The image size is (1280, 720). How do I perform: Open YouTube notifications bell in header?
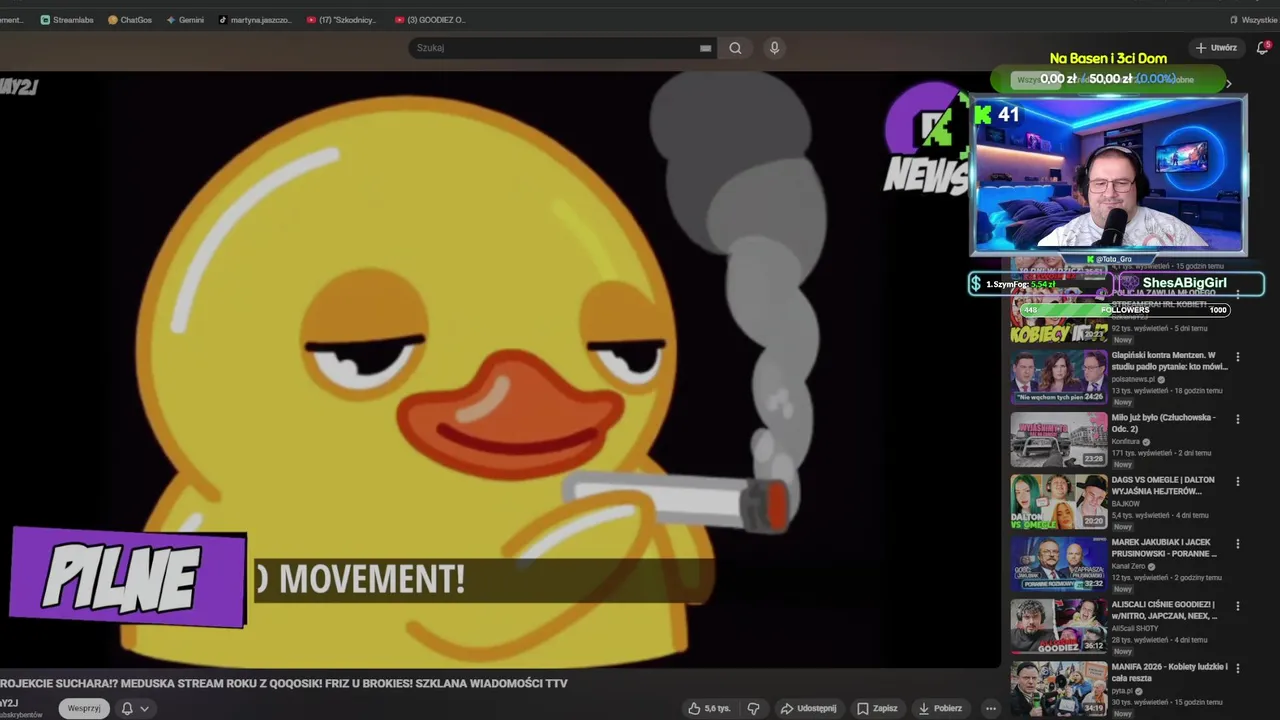[1262, 48]
